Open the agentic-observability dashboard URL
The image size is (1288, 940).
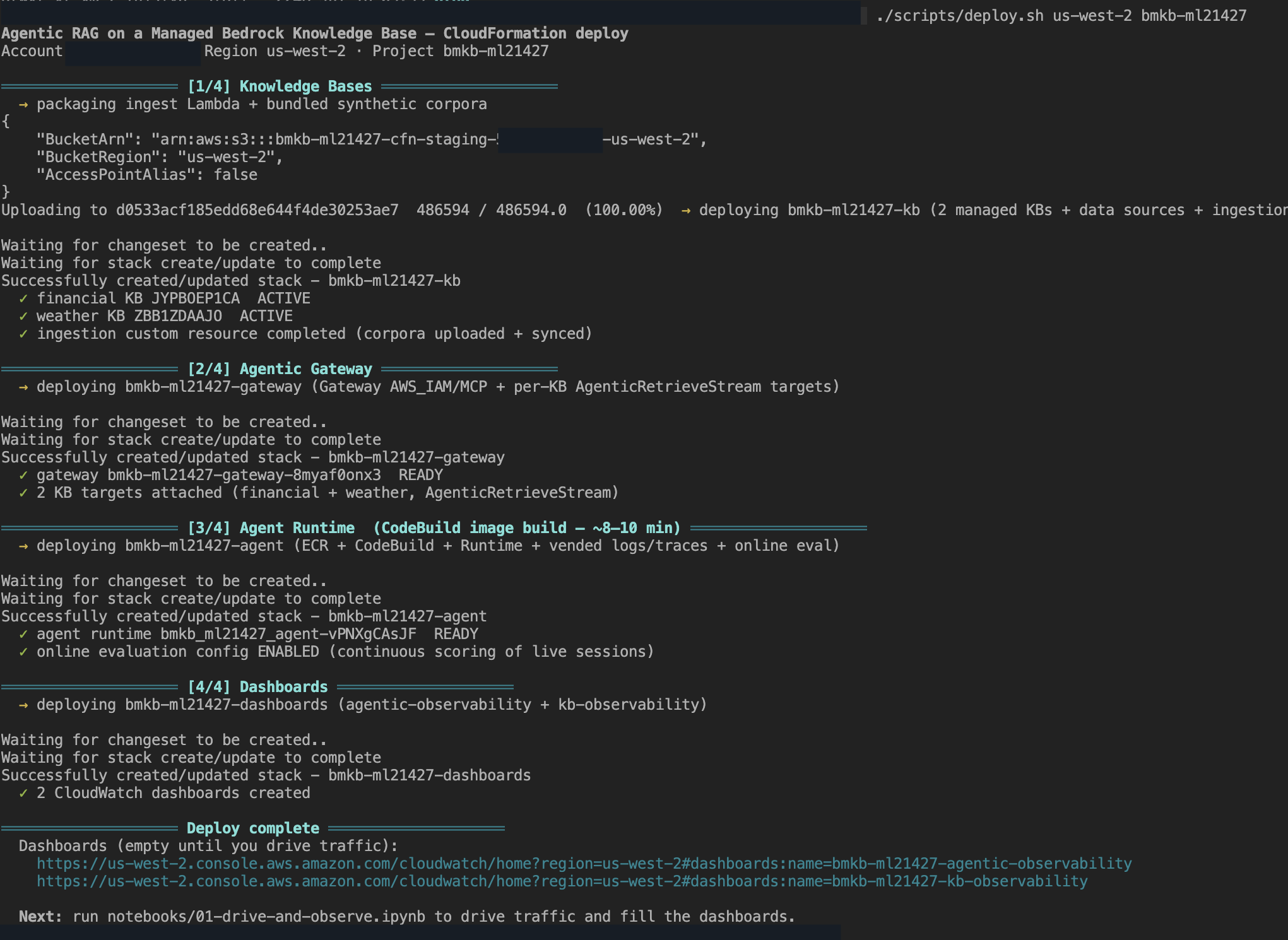pyautogui.click(x=584, y=864)
